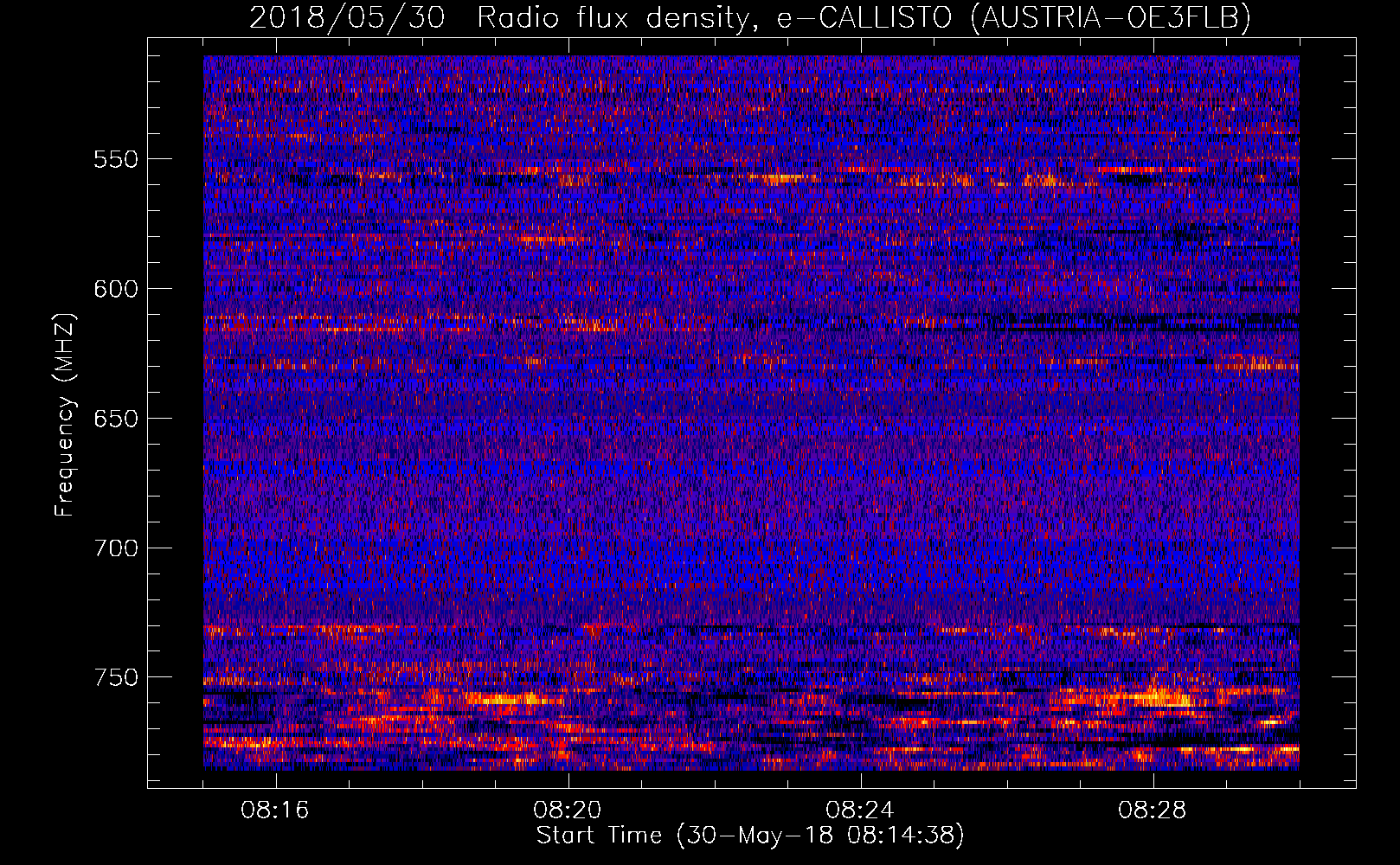
Task: Click the 'Start Time (30-May-18 08:14:38)' axis title
Action: [x=750, y=836]
